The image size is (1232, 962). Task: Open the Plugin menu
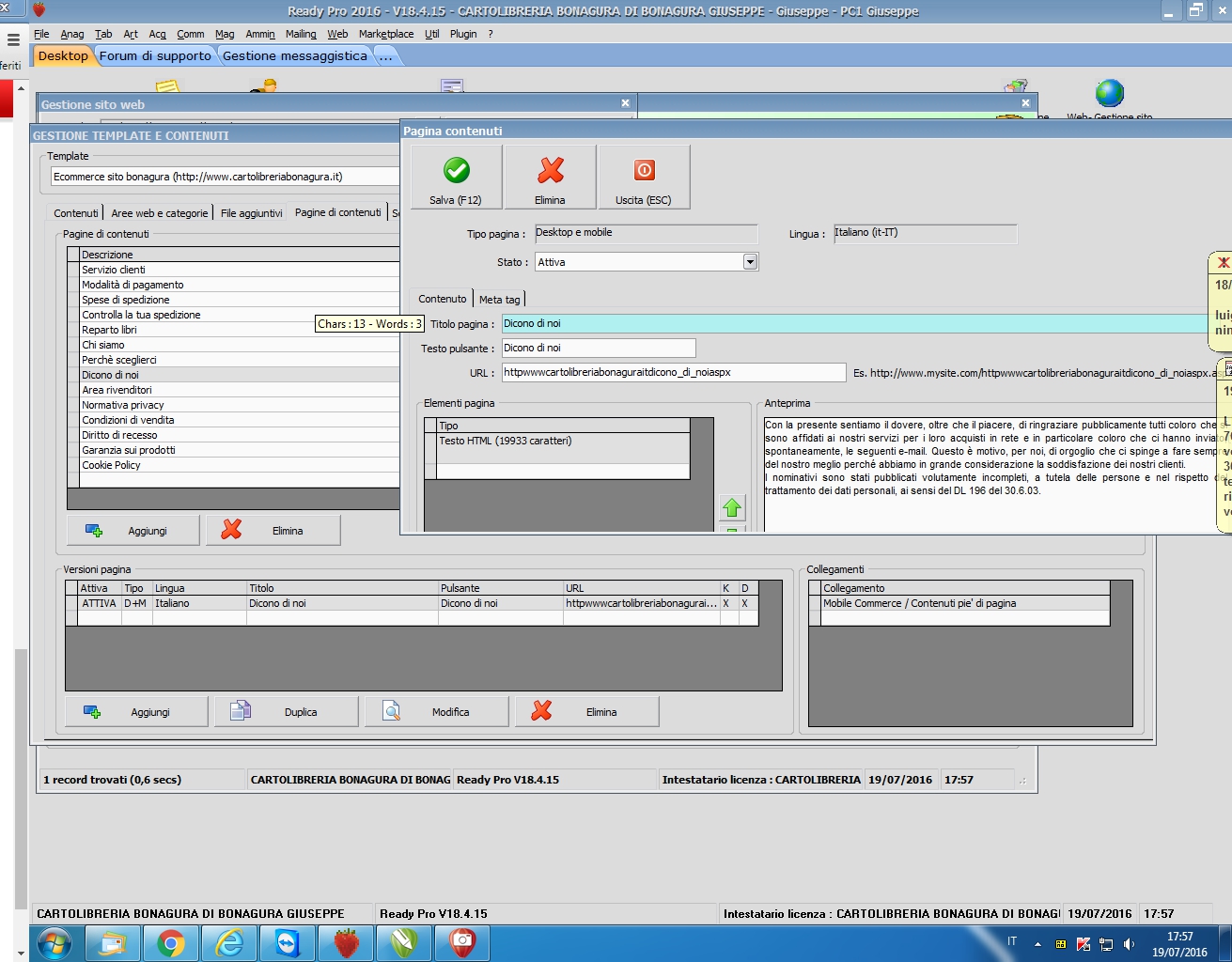coord(463,34)
